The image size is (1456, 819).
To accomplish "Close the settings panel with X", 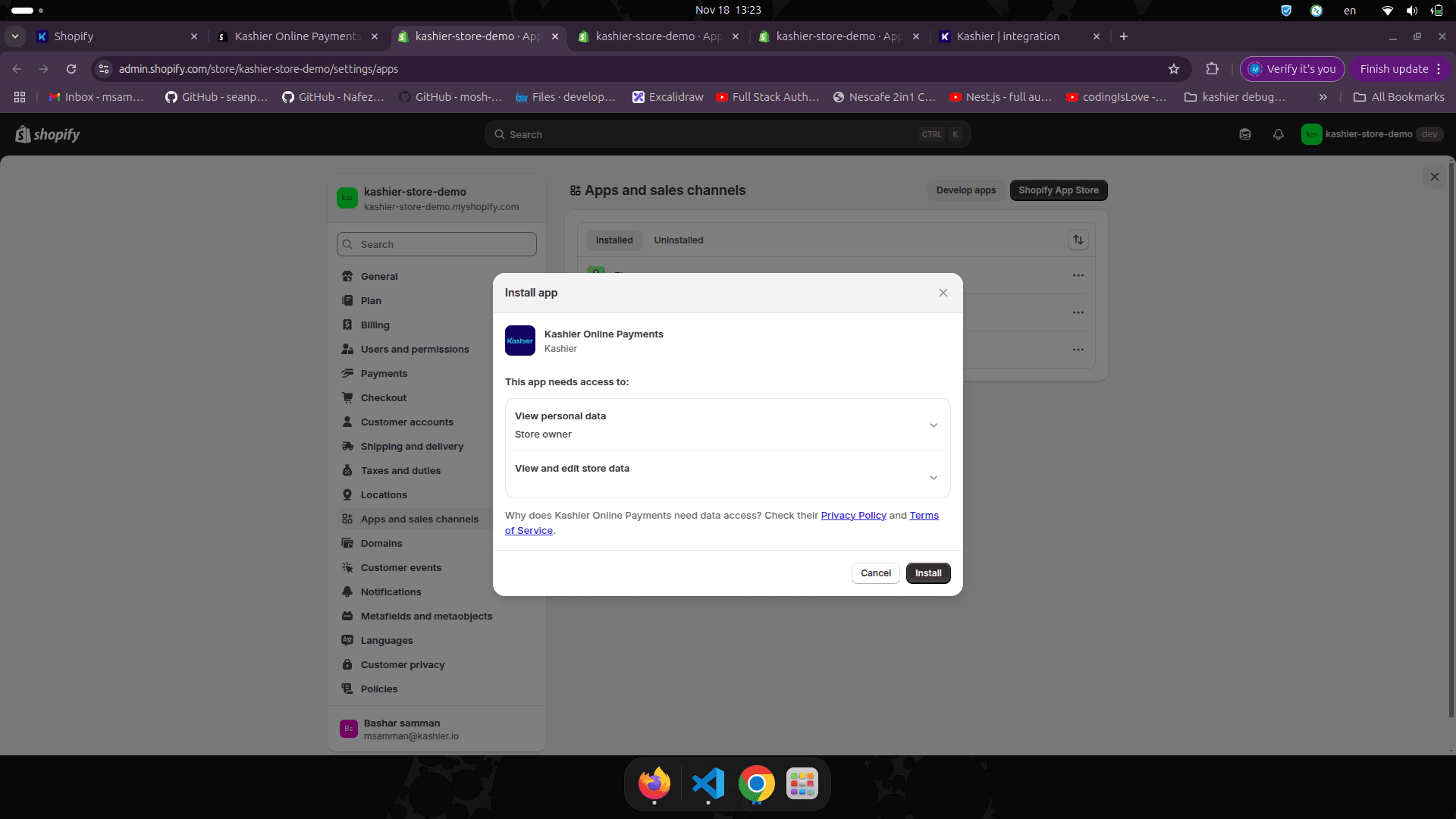I will coord(1435,177).
